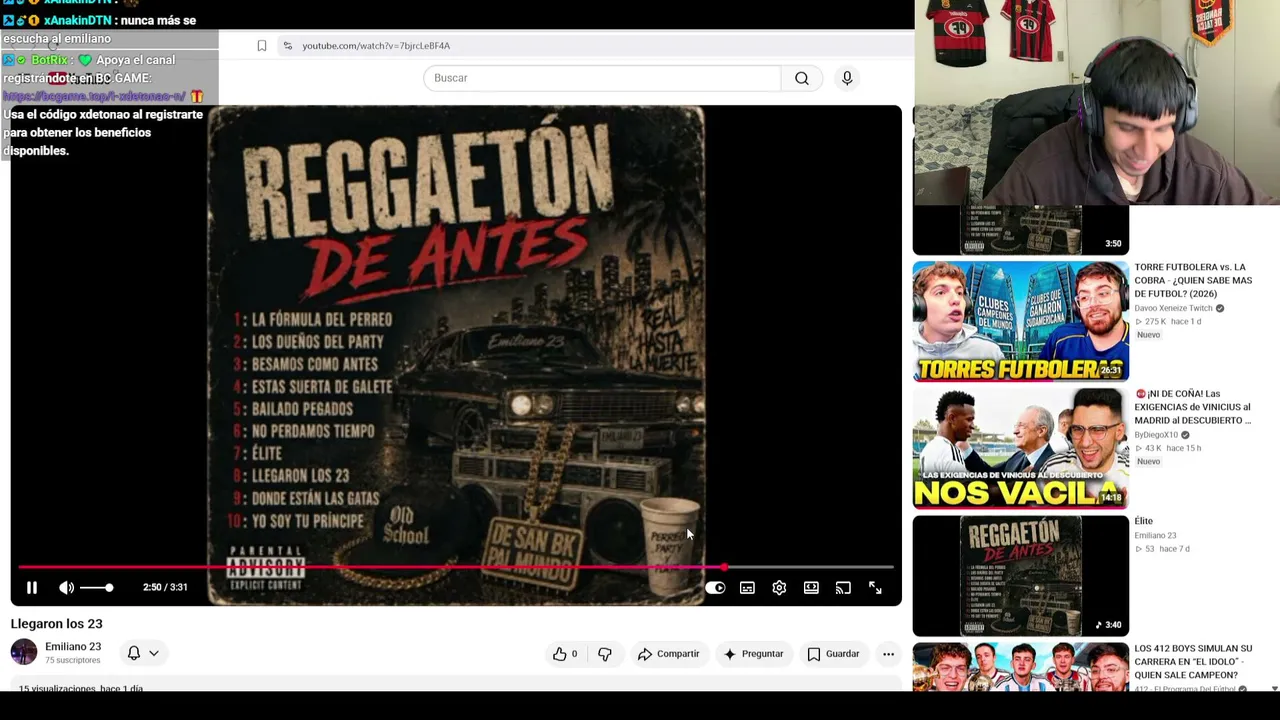
Task: Open the sidebar thumbnail marked 3:50
Action: [1020, 230]
